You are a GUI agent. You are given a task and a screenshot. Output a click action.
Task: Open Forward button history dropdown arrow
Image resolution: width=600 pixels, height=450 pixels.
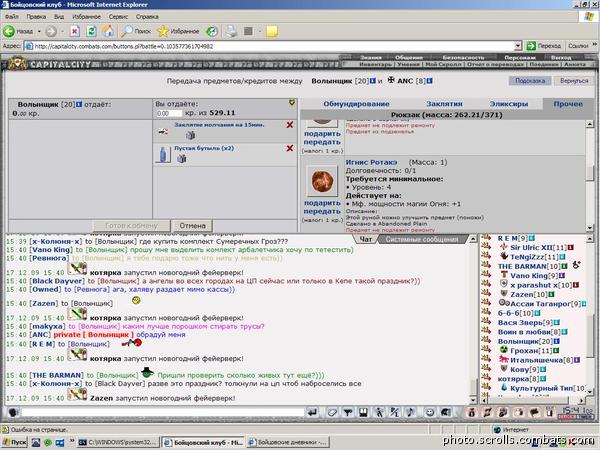coord(63,31)
